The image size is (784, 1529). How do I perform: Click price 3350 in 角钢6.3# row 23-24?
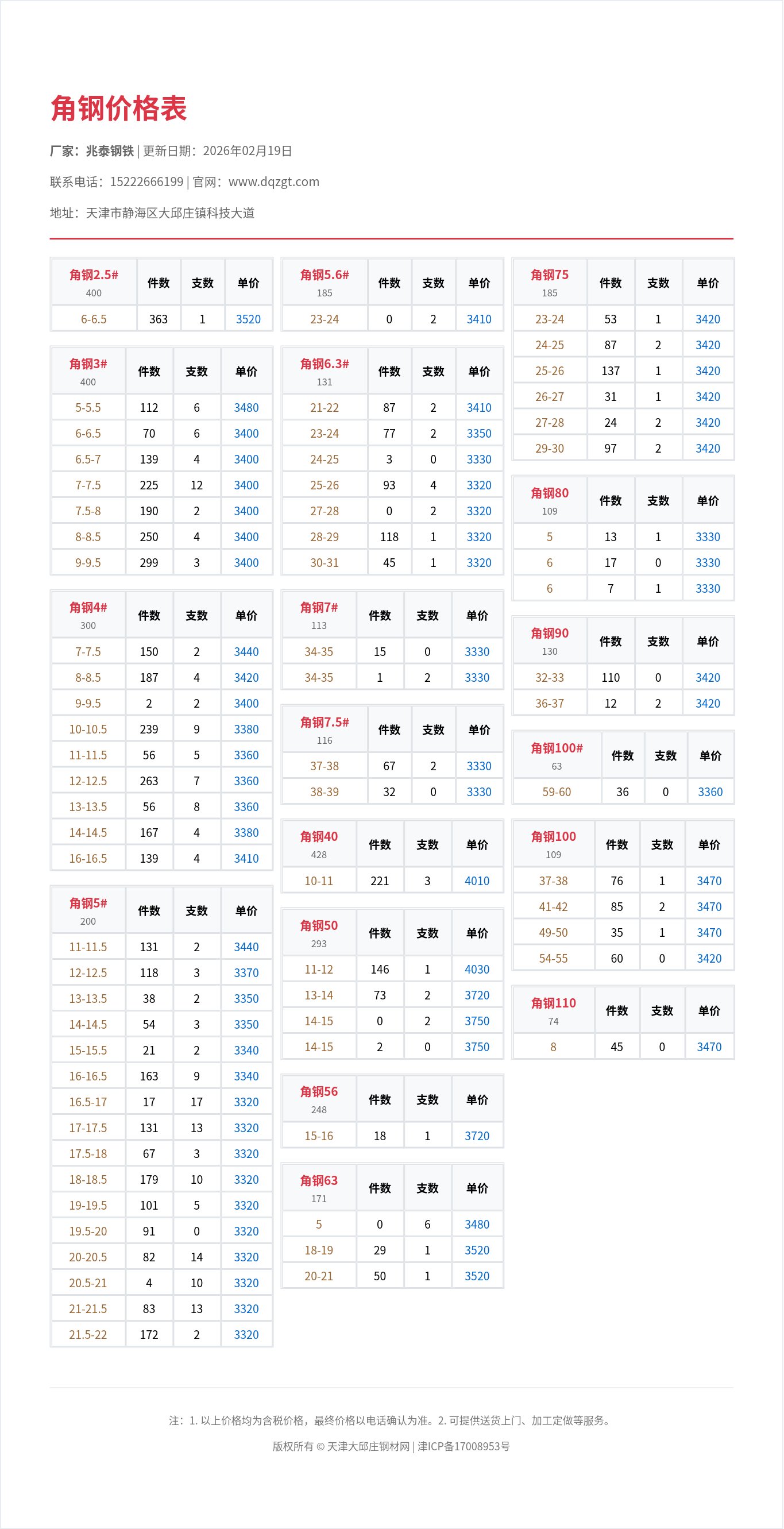[x=479, y=434]
